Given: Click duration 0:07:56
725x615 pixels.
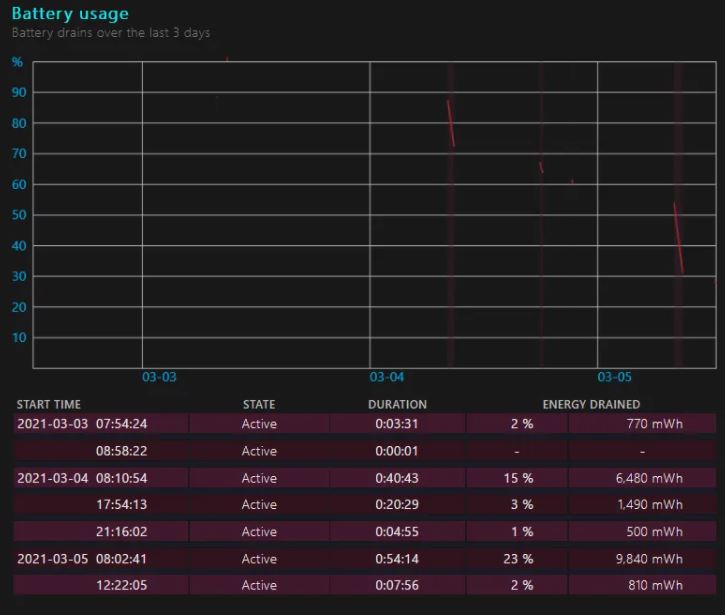Looking at the screenshot, I should point(397,585).
